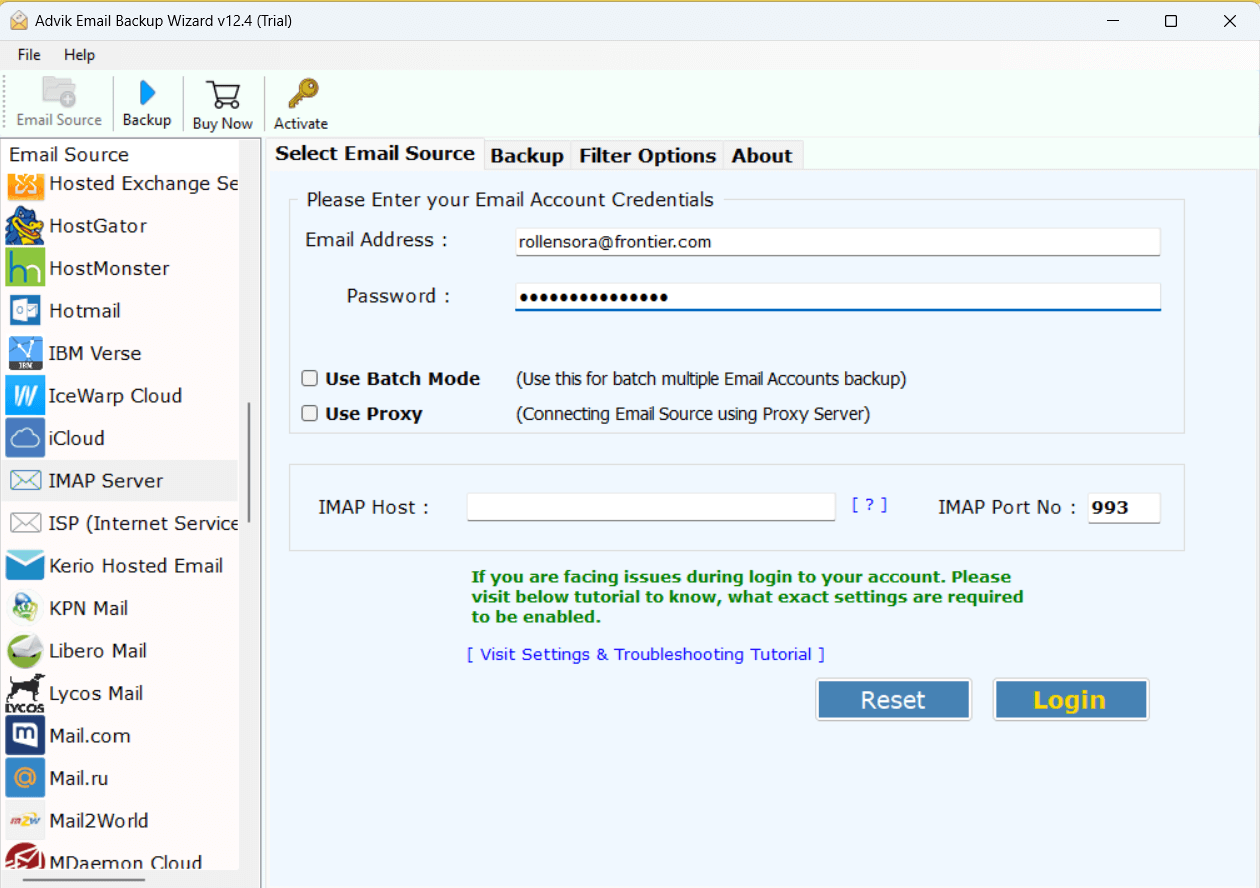Select the IBM Verse text label
The width and height of the screenshot is (1260, 888).
click(x=95, y=353)
